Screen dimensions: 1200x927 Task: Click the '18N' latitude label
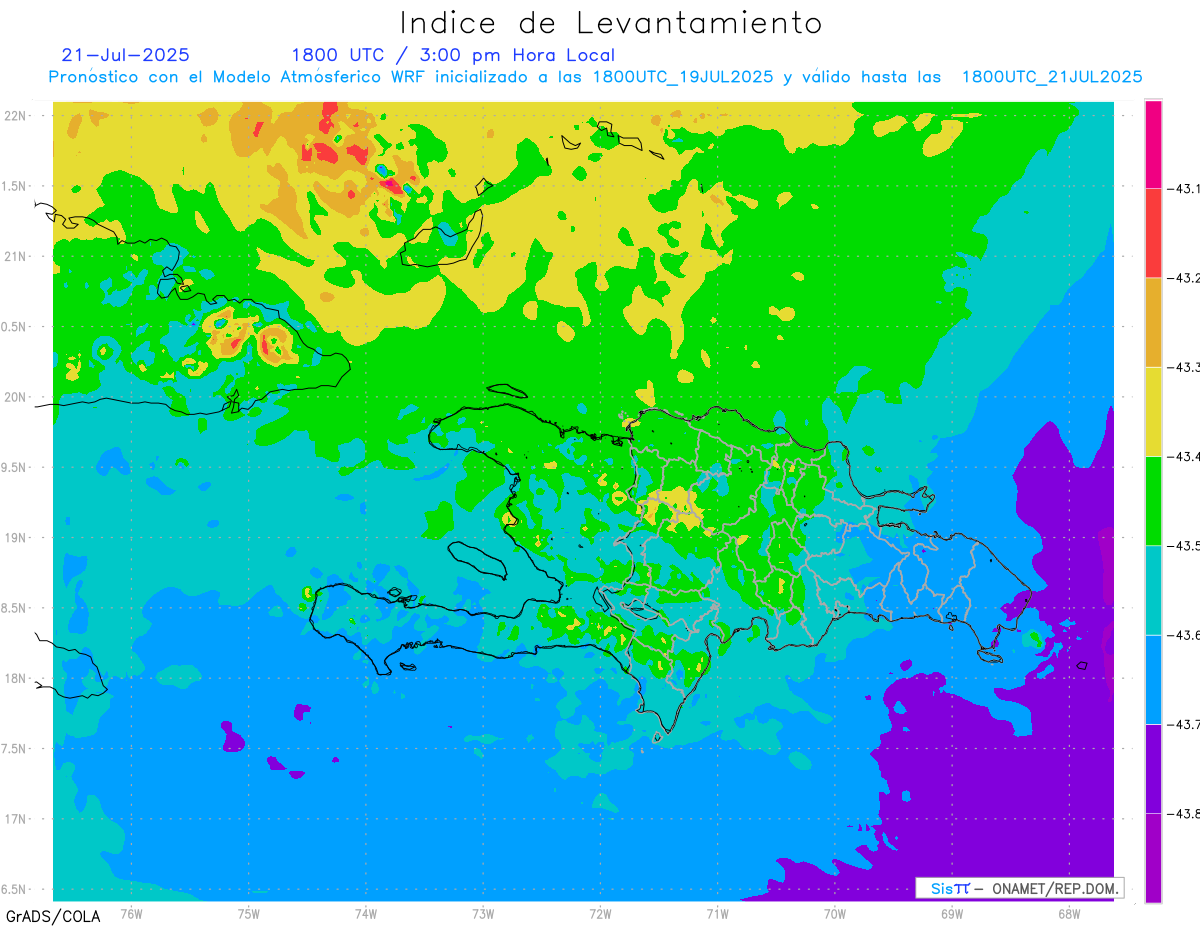click(16, 678)
